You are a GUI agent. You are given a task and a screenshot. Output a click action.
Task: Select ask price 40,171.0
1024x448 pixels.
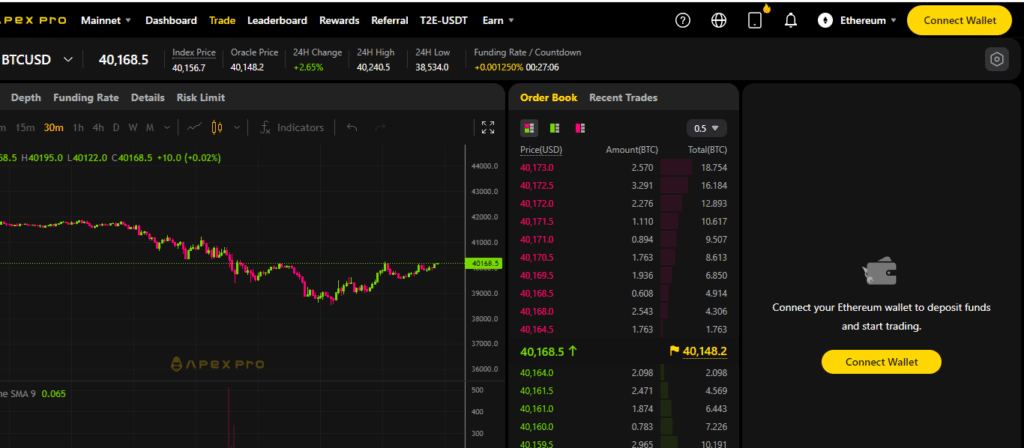(x=537, y=239)
